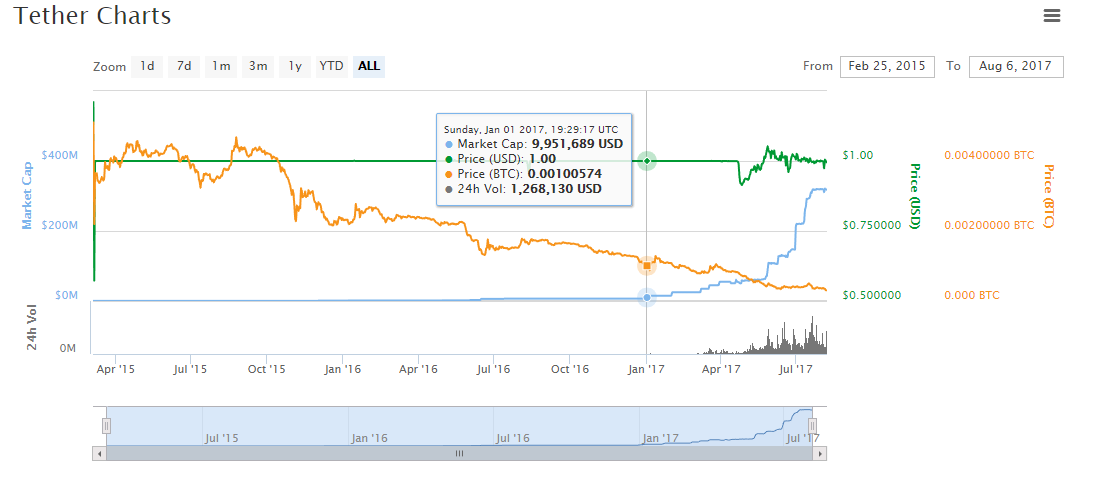
Task: Click the green Price (USD) marker point
Action: pos(646,162)
